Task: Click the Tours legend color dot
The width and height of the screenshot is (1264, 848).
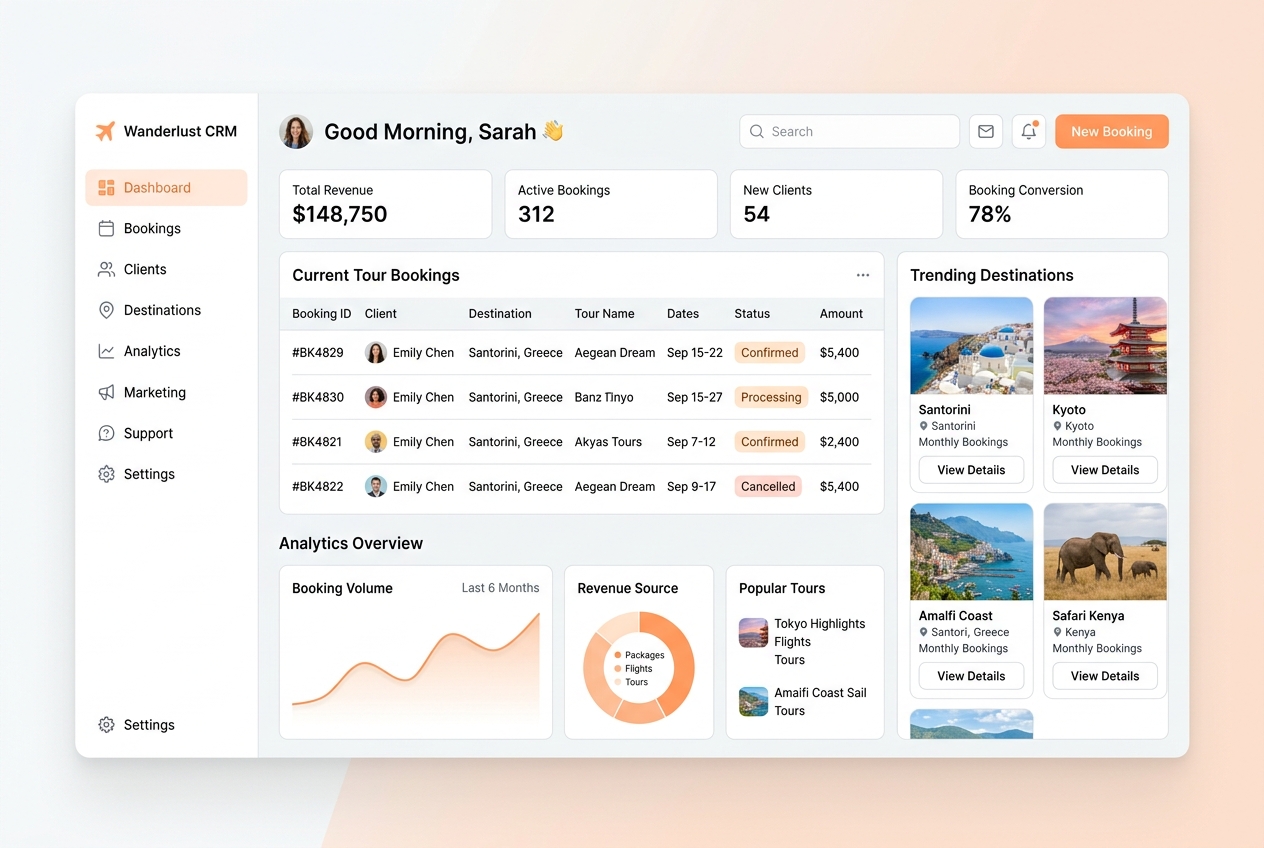Action: pyautogui.click(x=618, y=682)
